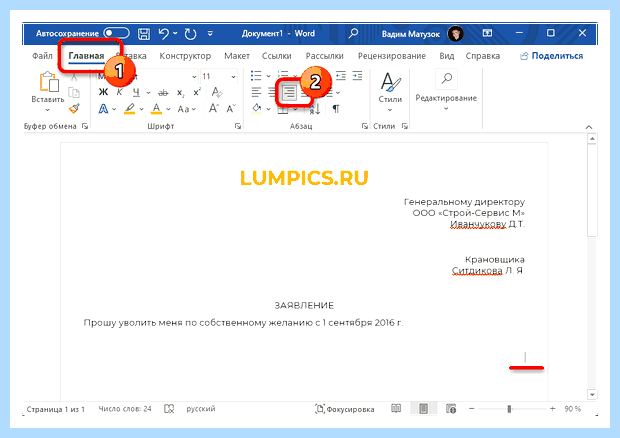Click the zoom slider handle
This screenshot has width=620, height=438.
[509, 409]
